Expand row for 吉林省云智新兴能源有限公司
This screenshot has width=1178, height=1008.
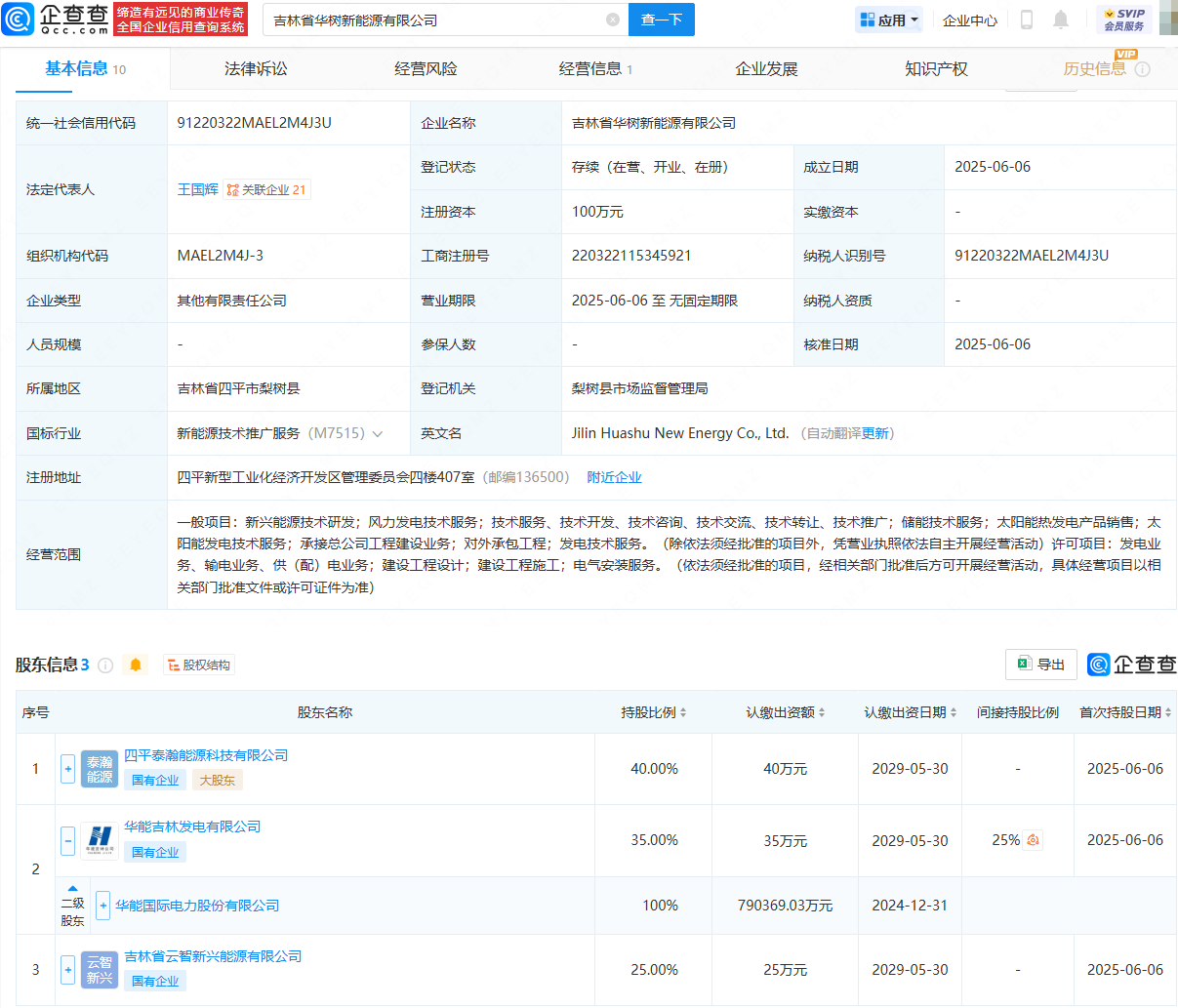[x=68, y=970]
